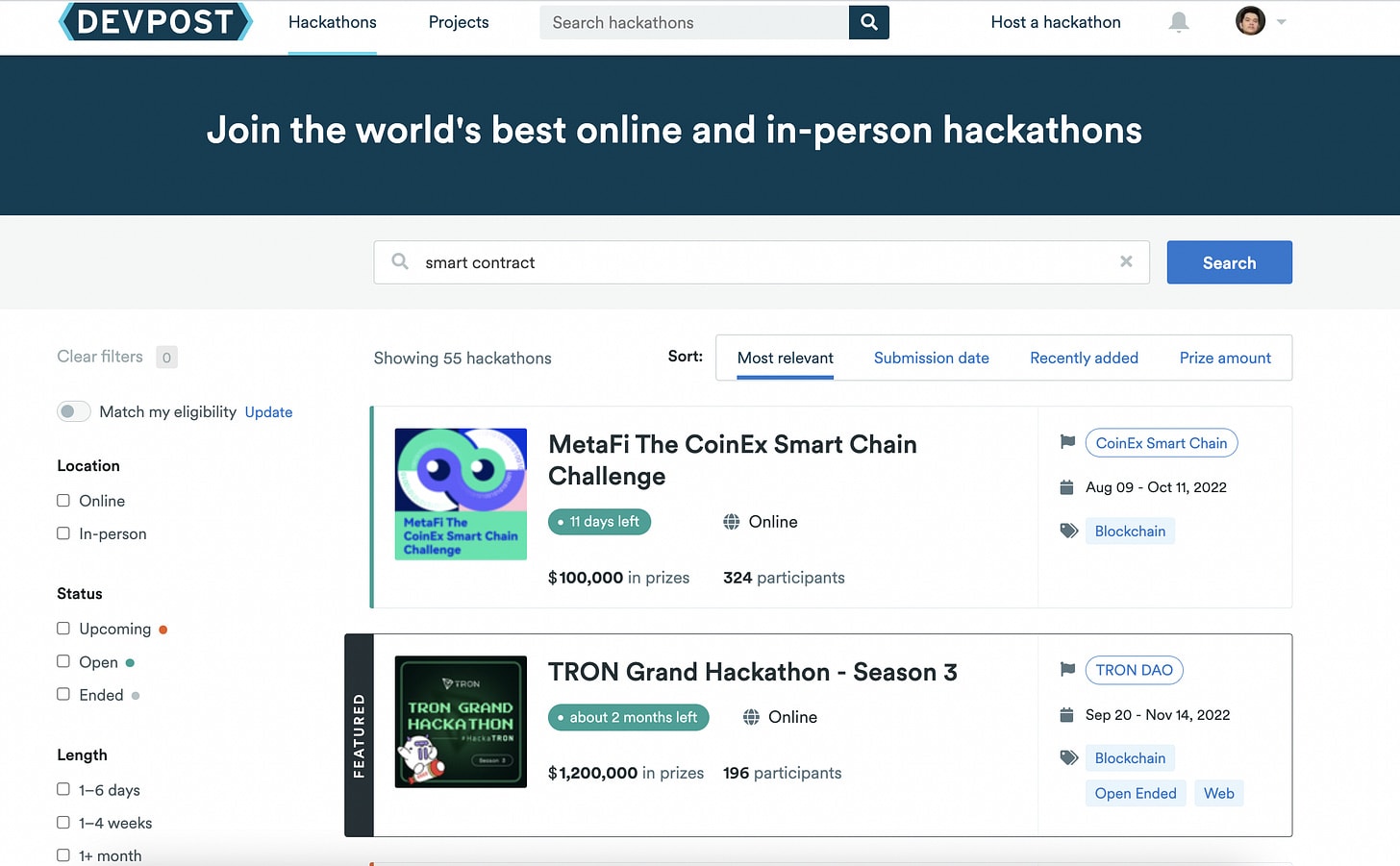Open the user avatar profile menu
This screenshot has width=1400, height=866.
1250,21
